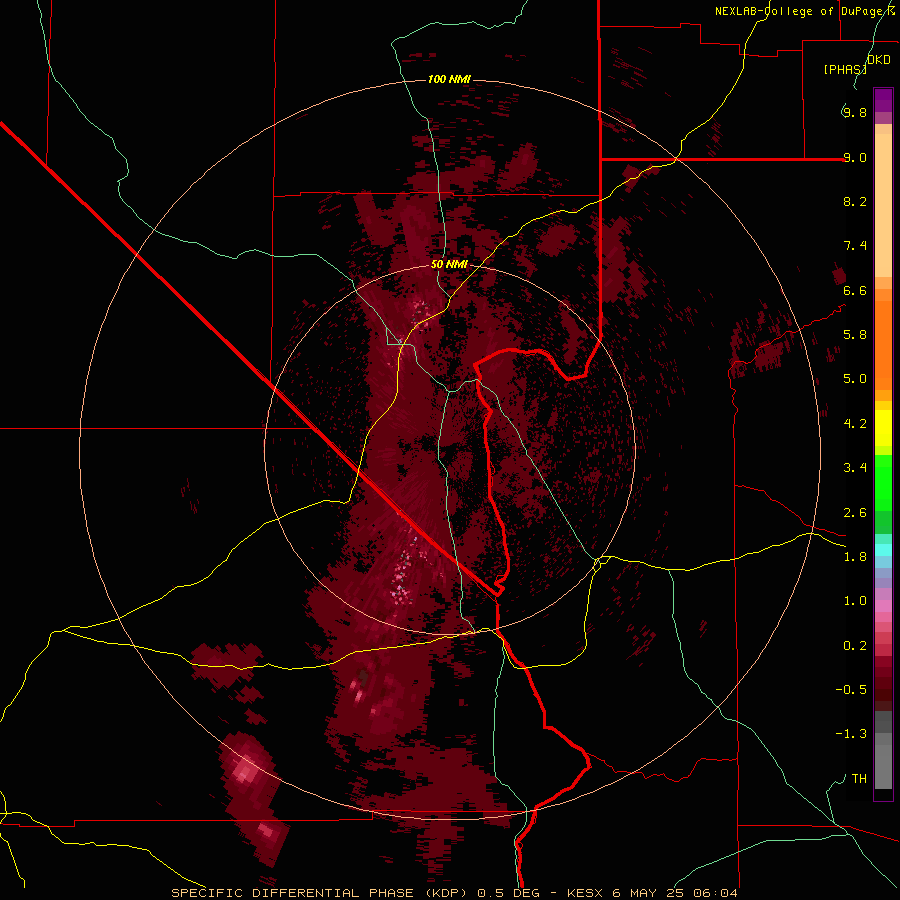Screen dimensions: 900x900
Task: Click the '6 MAY 25' date text
Action: 647,893
